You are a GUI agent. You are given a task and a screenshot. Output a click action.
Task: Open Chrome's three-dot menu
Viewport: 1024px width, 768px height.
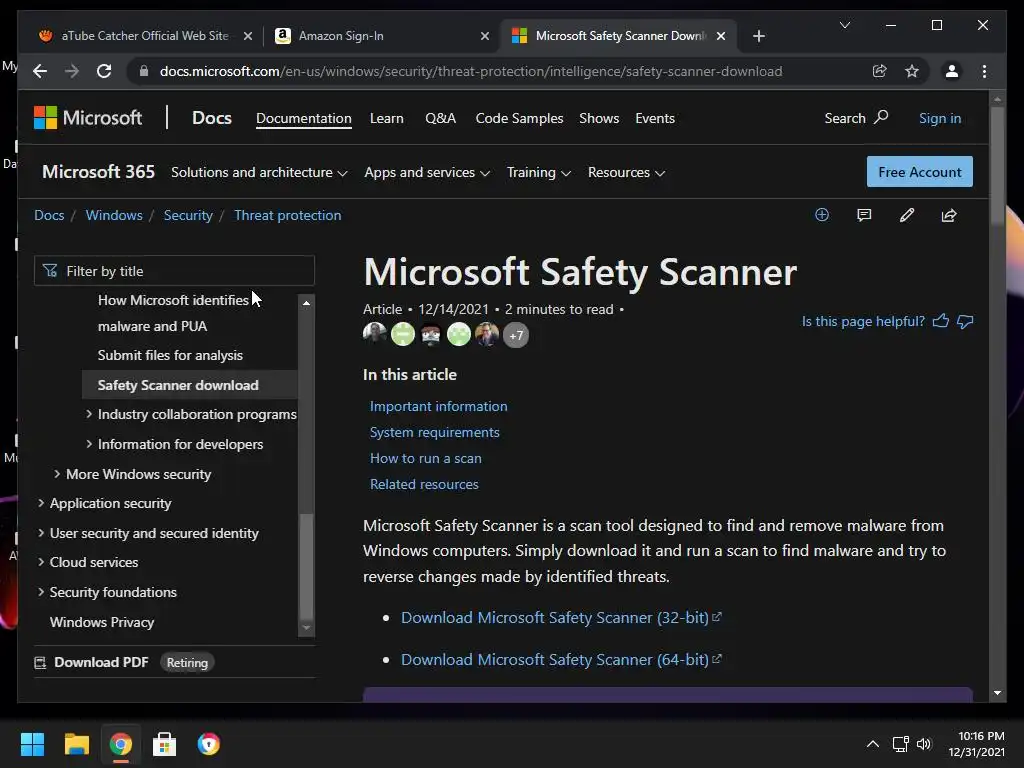(984, 71)
